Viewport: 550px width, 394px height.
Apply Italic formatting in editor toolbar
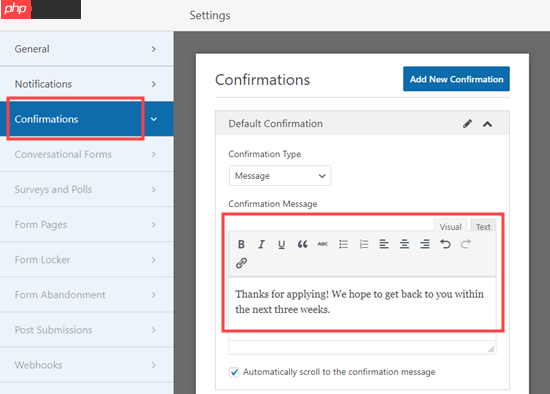click(x=261, y=244)
